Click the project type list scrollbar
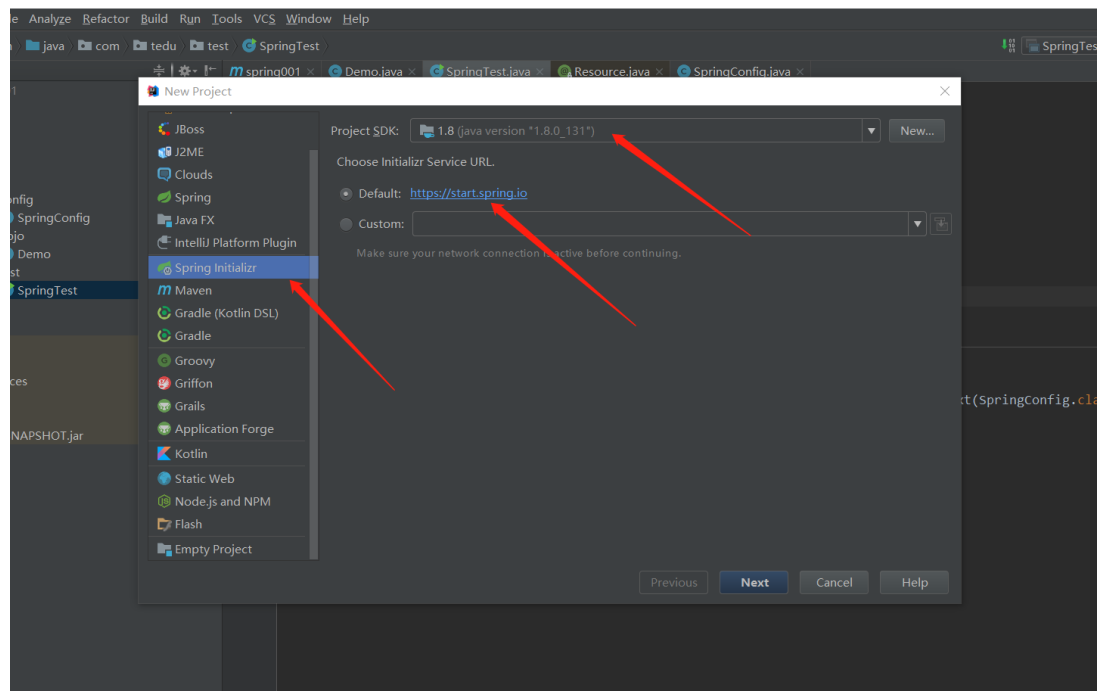The width and height of the screenshot is (1100, 695). point(314,353)
